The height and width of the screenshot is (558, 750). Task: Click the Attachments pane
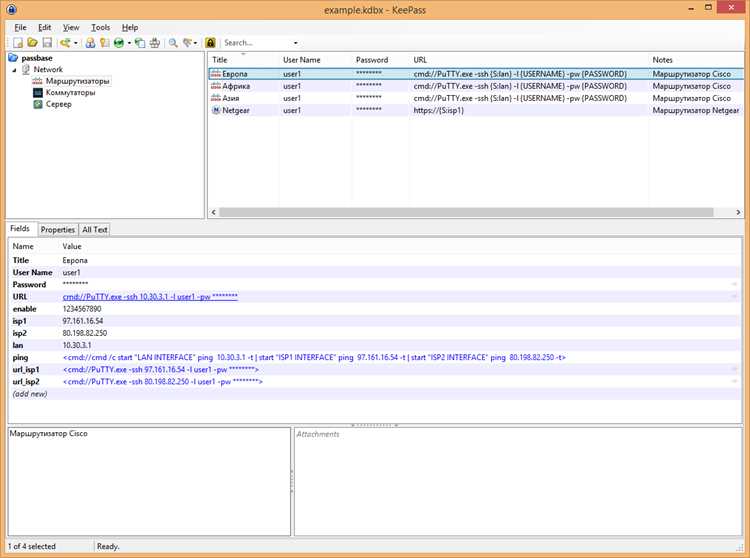point(518,481)
